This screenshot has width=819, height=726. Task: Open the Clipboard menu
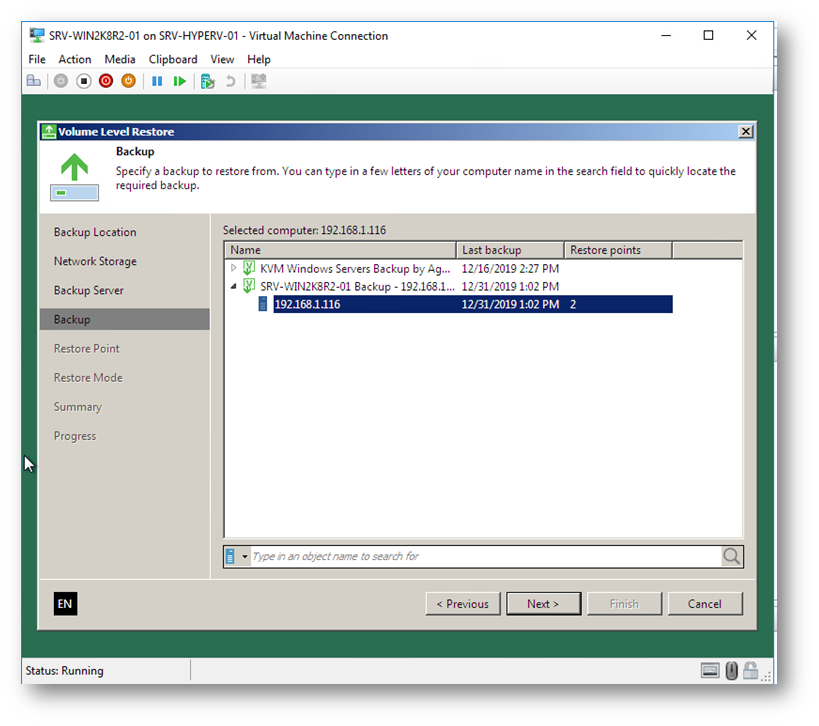coord(173,59)
